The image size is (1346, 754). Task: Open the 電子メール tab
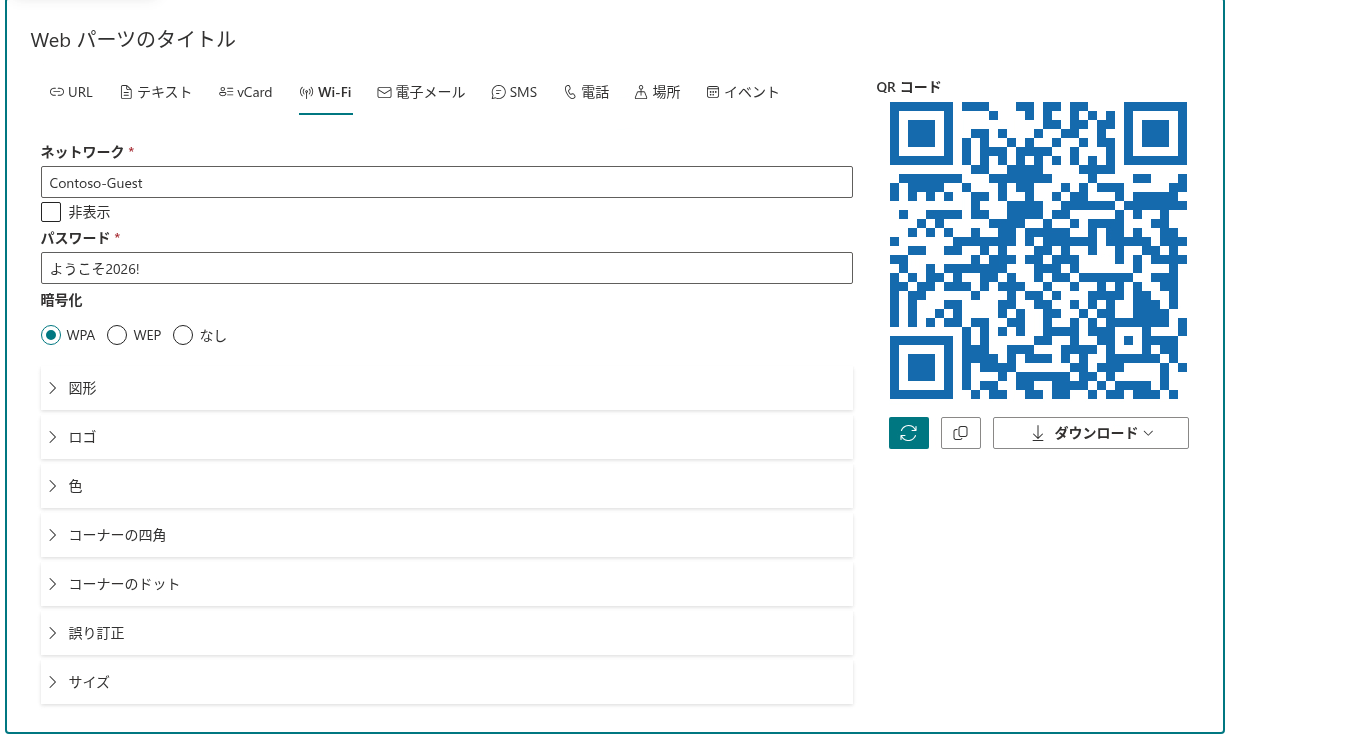[x=421, y=92]
